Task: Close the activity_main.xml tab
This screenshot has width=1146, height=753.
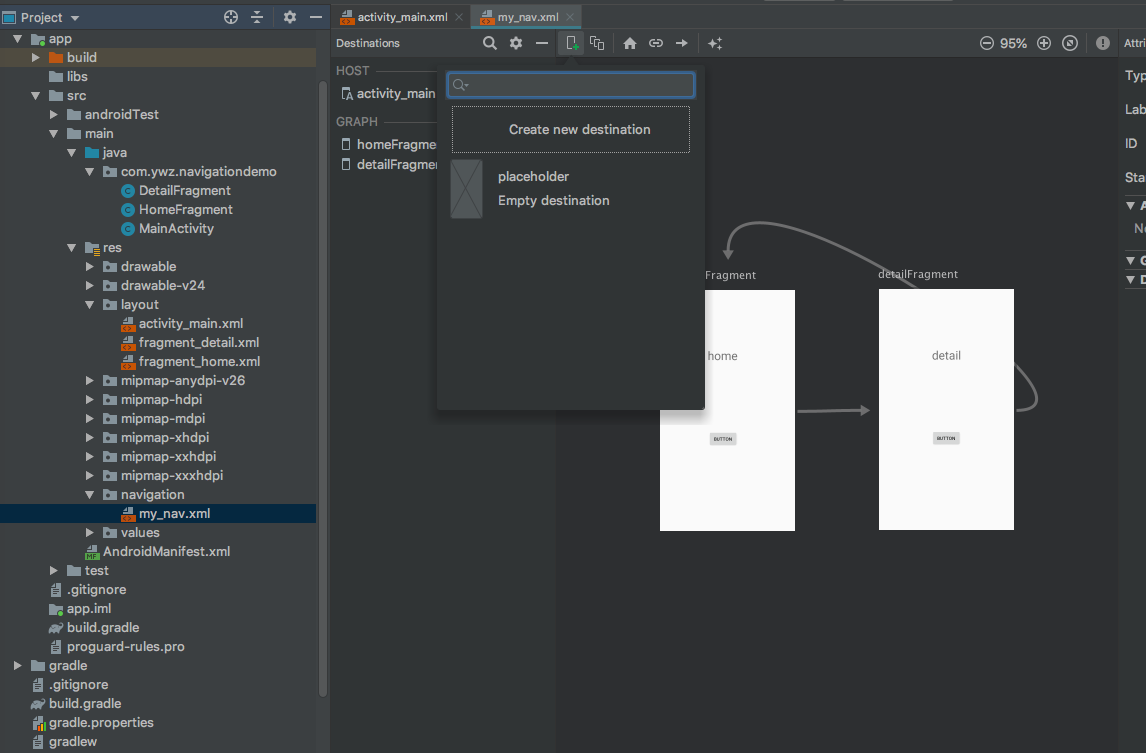Action: [459, 17]
